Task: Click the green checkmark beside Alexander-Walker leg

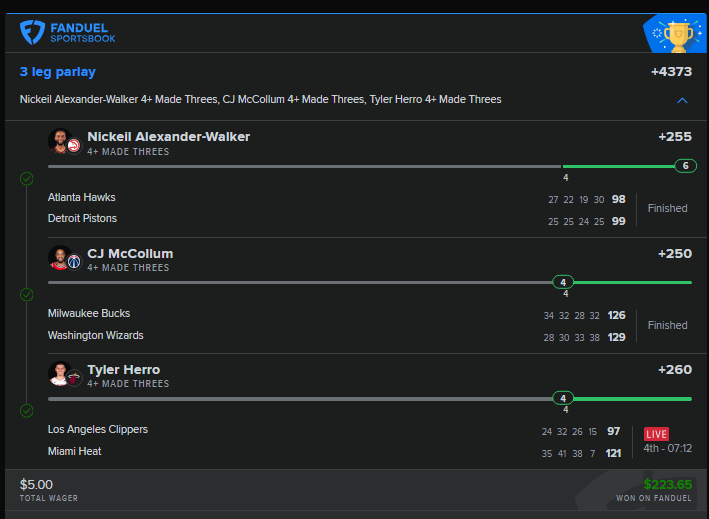Action: pyautogui.click(x=27, y=179)
